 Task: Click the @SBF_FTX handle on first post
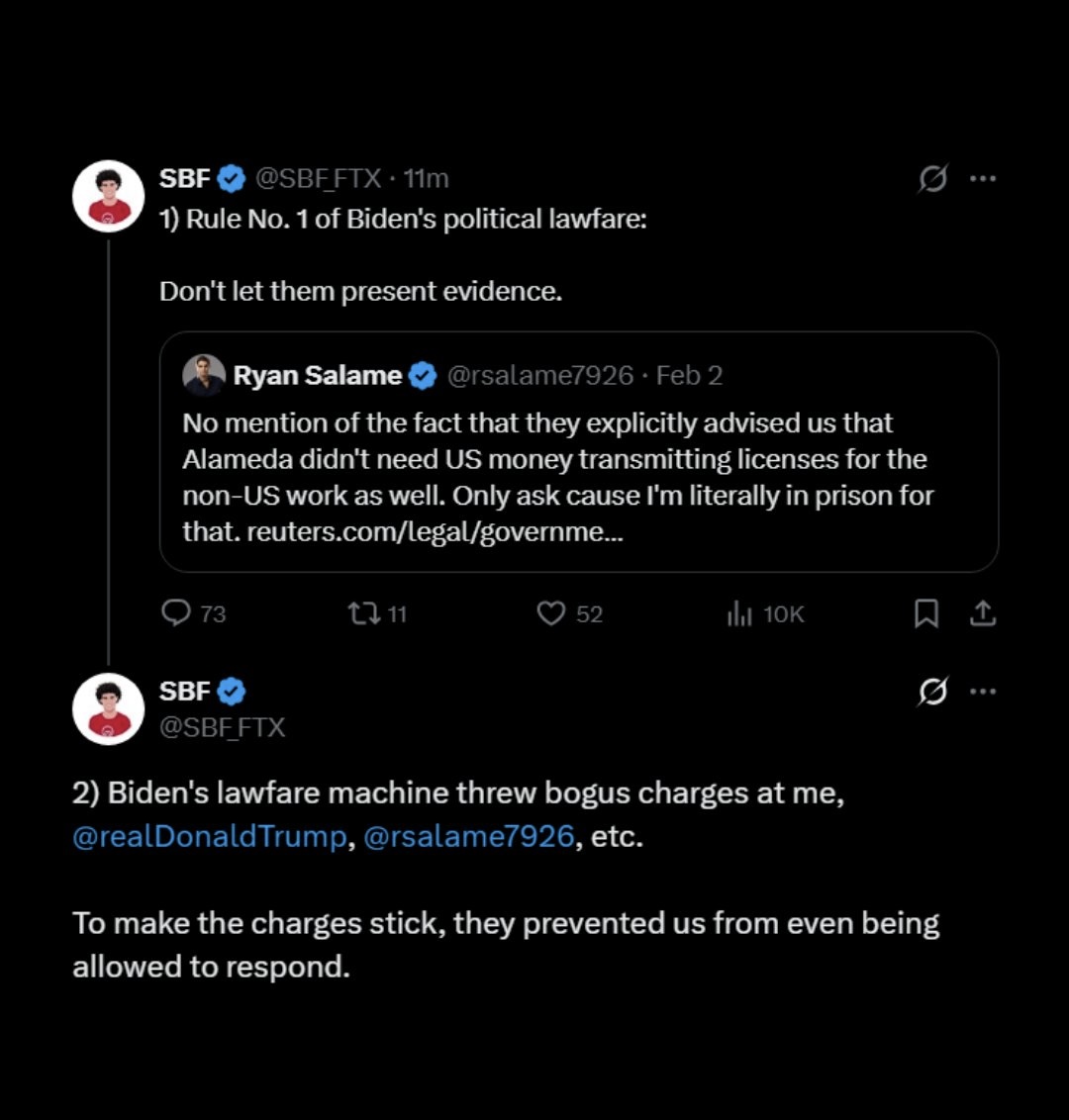click(x=318, y=178)
